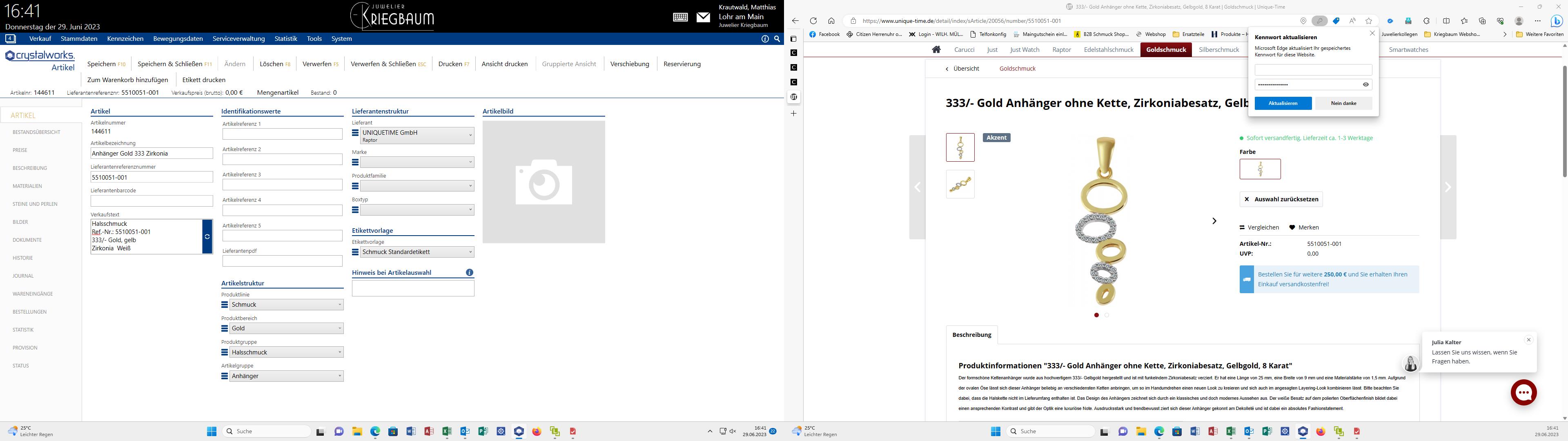
Task: Open the red live chat bubble
Action: [x=1523, y=393]
